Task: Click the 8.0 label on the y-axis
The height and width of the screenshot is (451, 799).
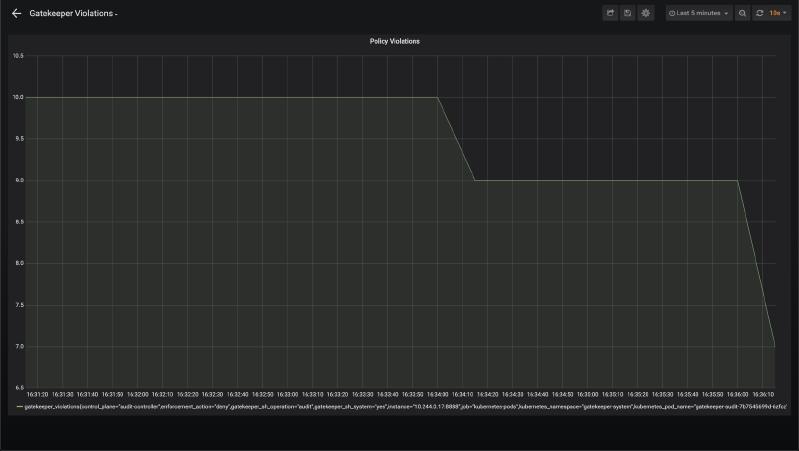Action: [18, 263]
